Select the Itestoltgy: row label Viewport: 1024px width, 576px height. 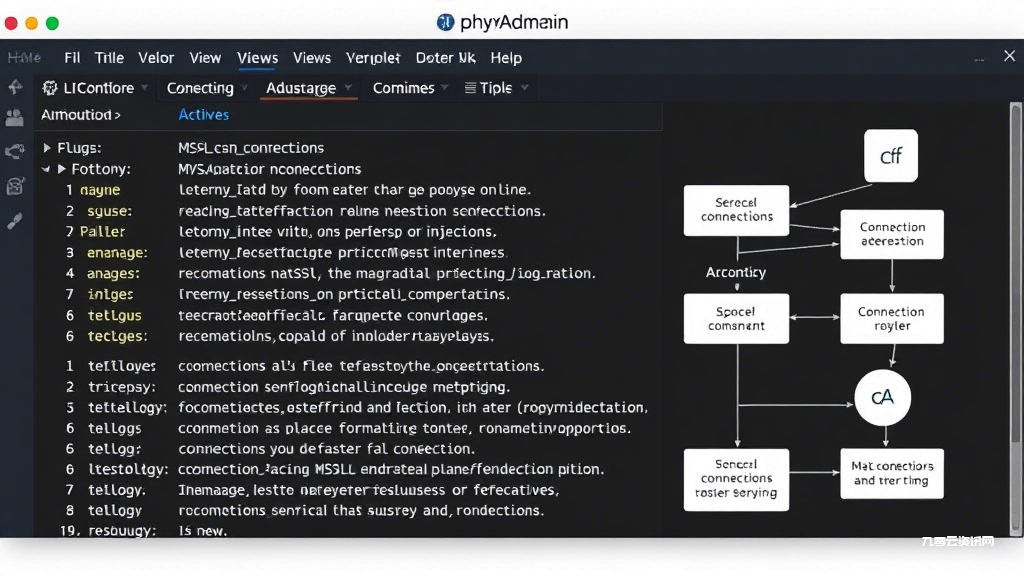[x=128, y=470]
